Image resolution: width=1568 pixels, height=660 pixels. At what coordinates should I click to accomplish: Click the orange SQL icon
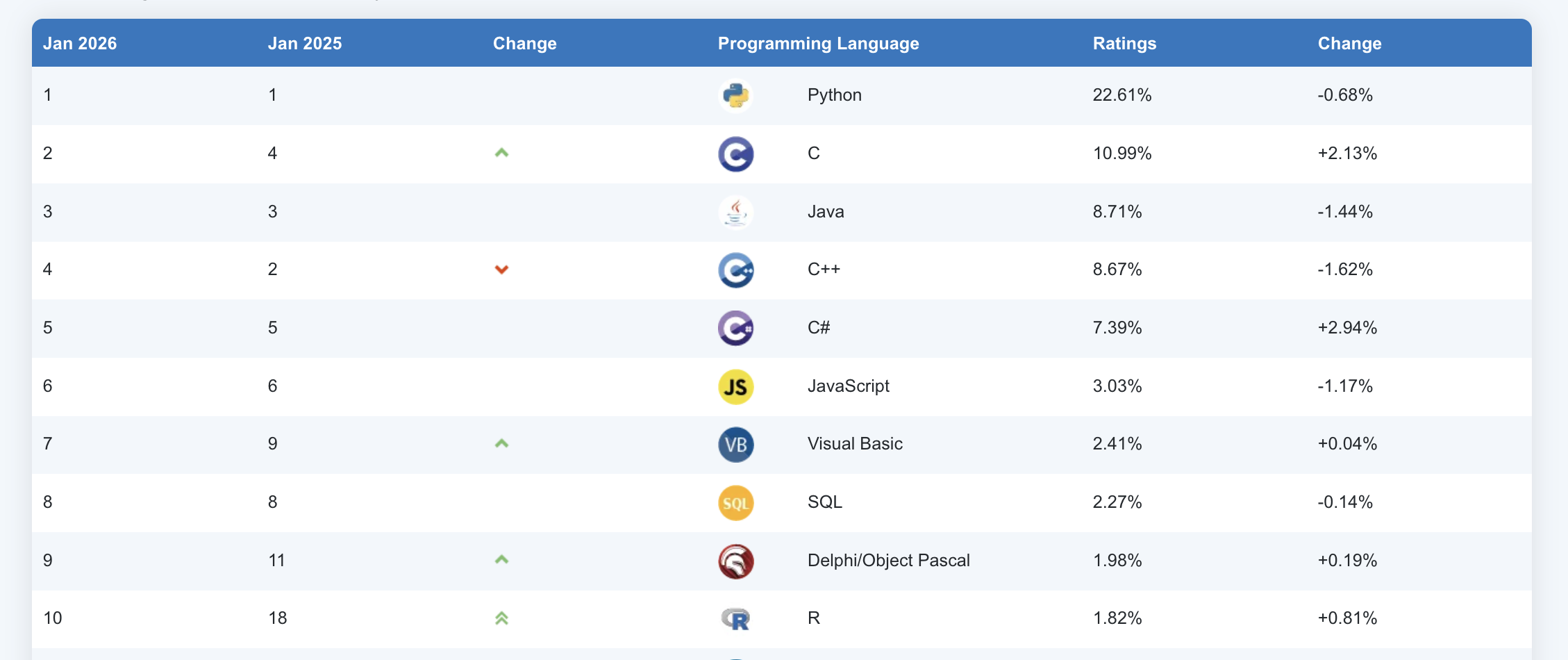click(x=735, y=502)
